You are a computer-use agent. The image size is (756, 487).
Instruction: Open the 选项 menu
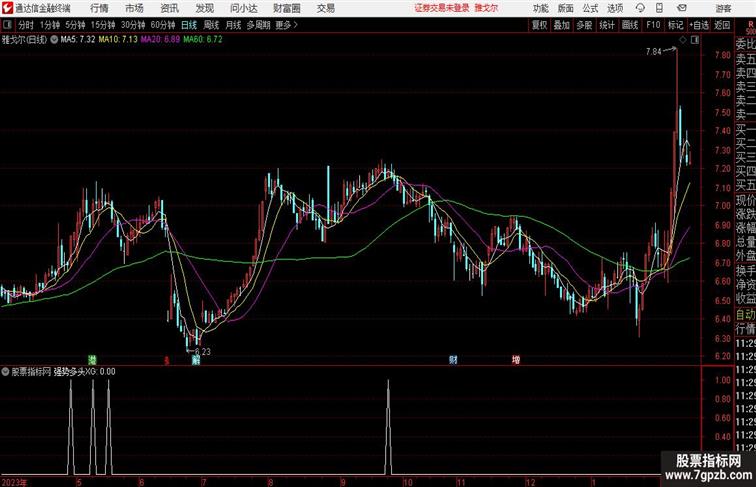[x=615, y=8]
